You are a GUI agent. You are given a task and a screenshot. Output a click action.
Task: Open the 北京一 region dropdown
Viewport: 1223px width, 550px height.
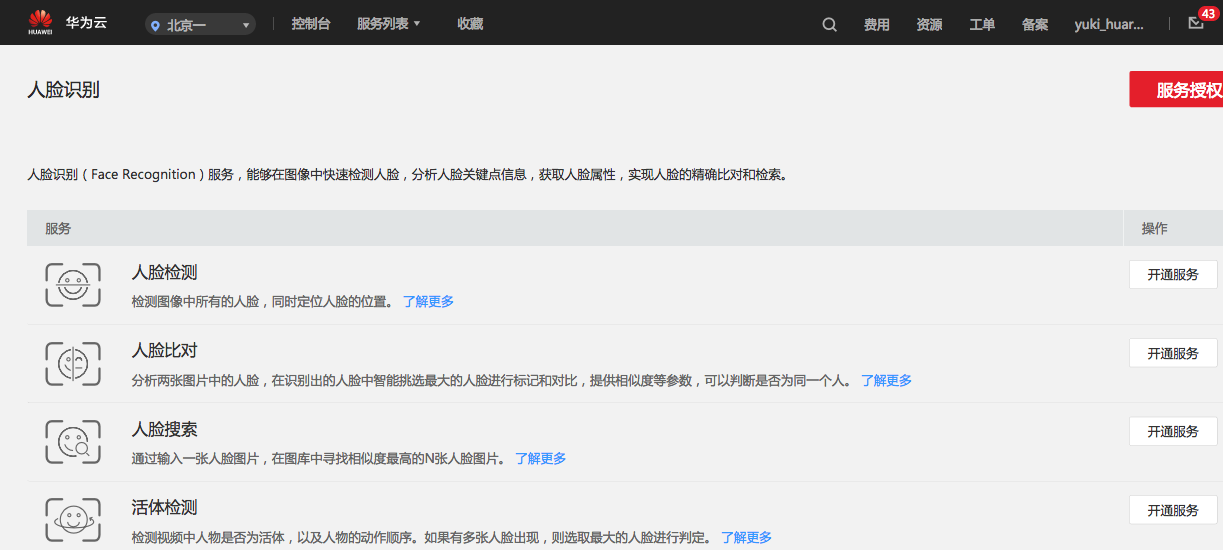pos(200,25)
